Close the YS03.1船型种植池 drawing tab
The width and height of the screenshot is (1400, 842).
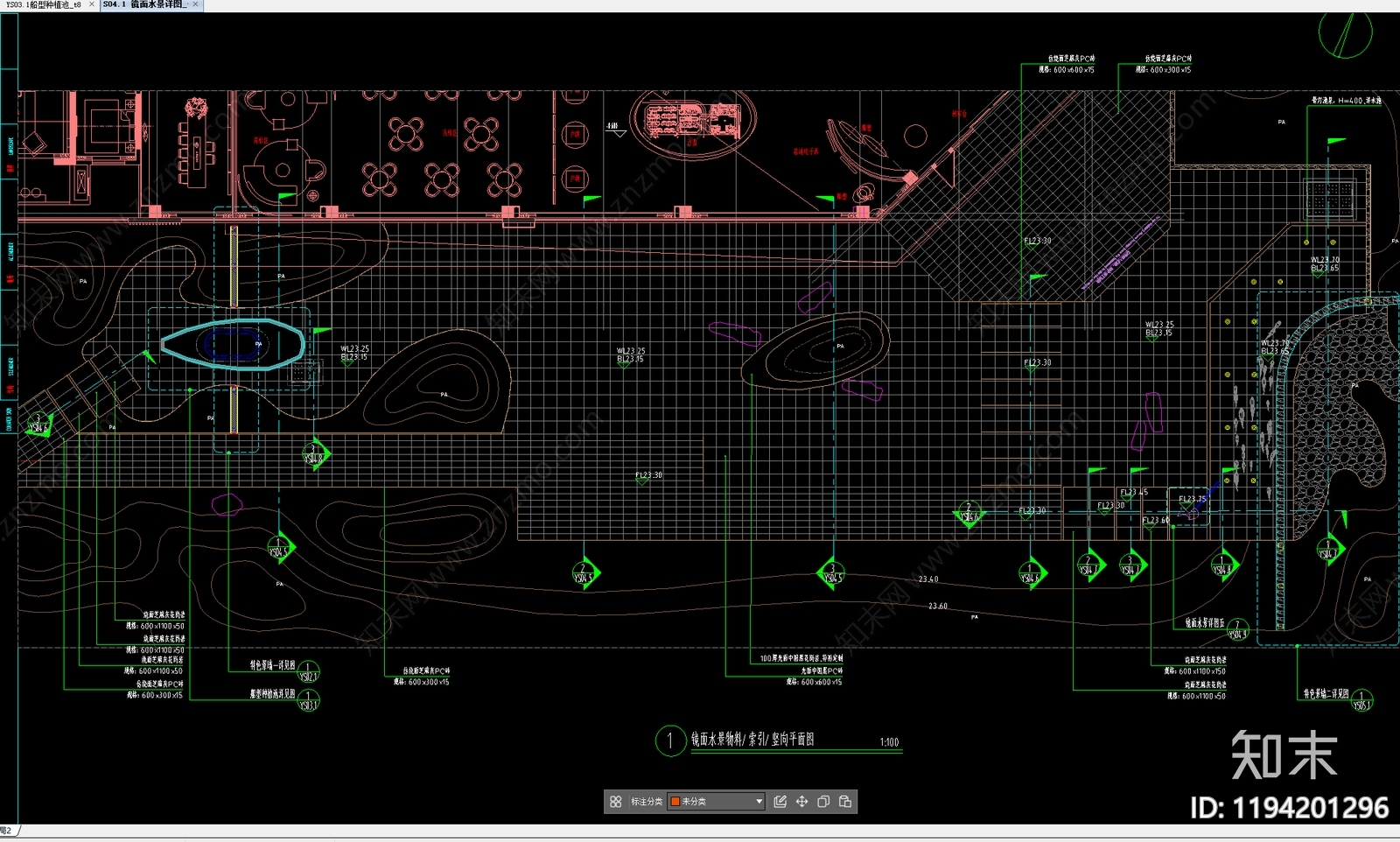click(x=92, y=5)
